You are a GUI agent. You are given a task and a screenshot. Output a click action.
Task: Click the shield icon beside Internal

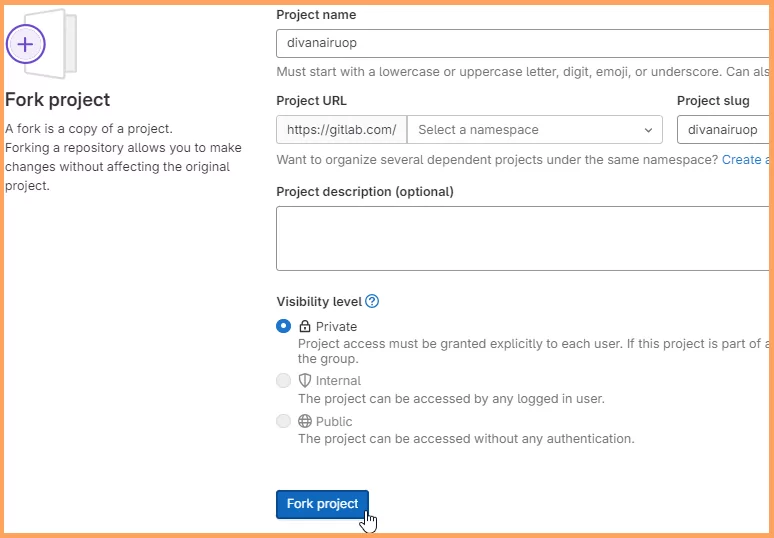pyautogui.click(x=305, y=380)
